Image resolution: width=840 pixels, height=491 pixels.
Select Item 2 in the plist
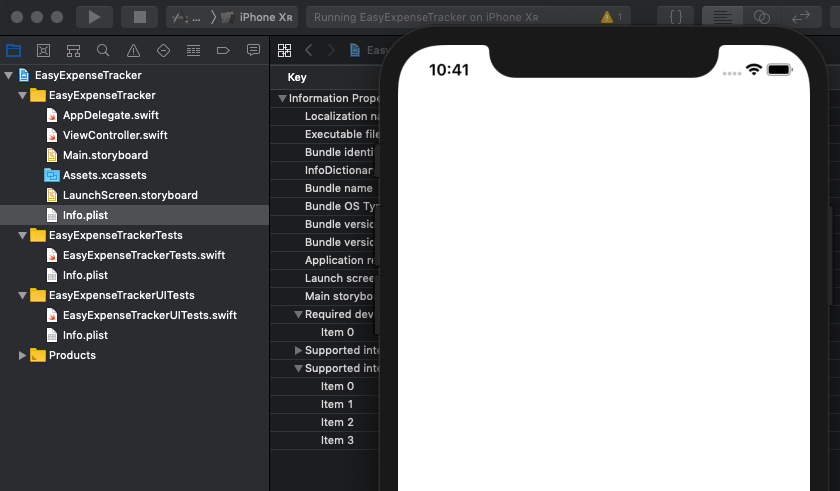325,422
